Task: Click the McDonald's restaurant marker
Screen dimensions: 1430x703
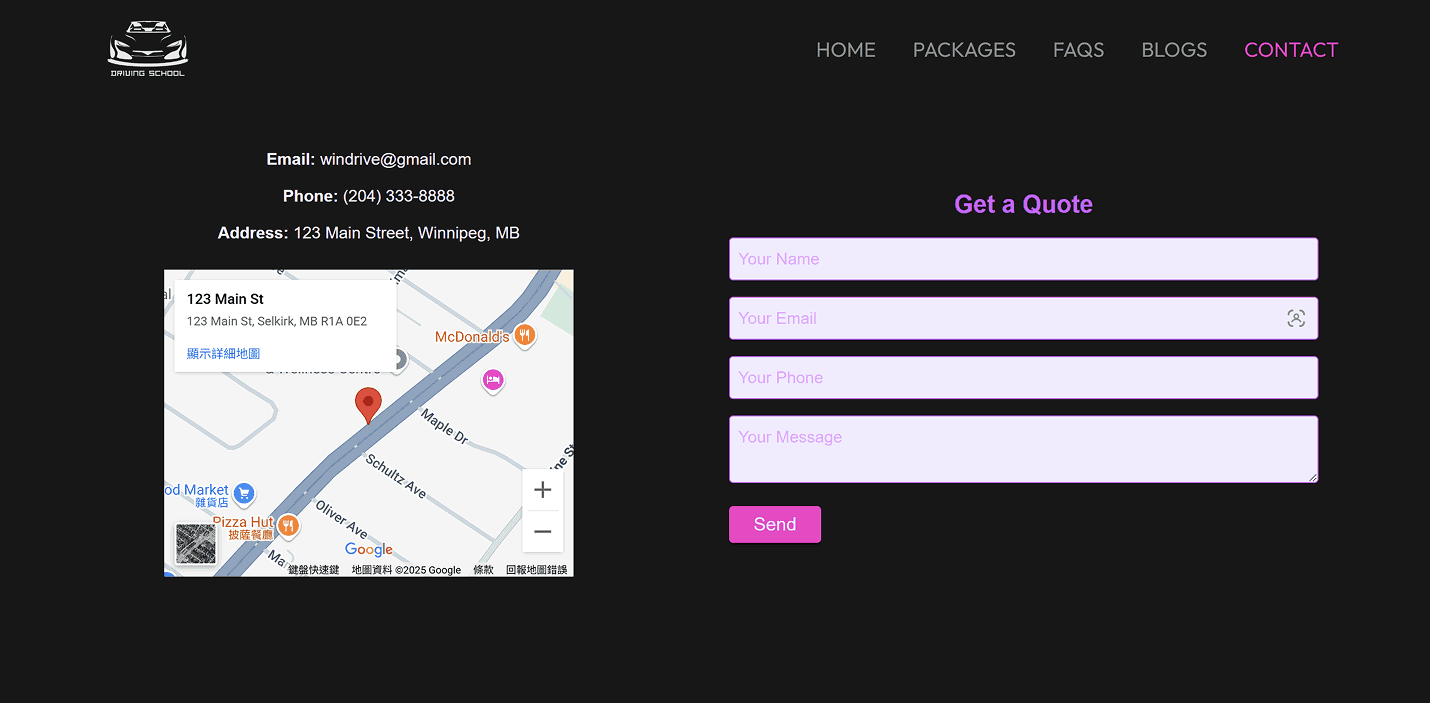Action: coord(524,336)
